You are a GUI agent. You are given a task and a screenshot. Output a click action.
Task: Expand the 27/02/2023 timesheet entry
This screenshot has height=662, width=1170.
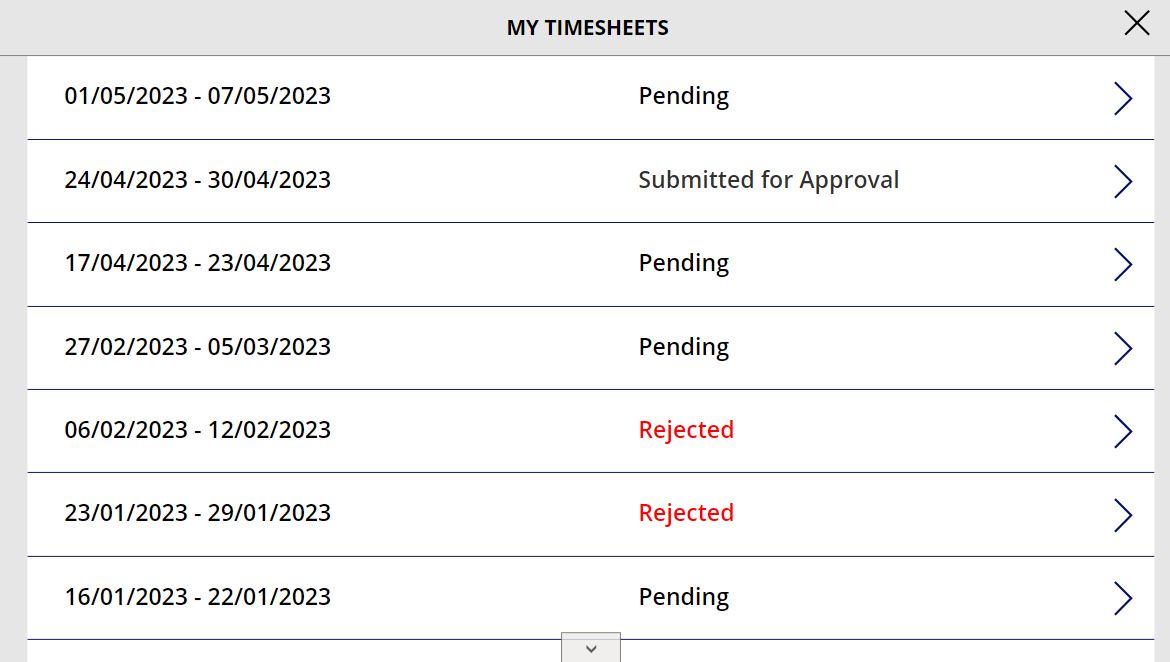1122,348
